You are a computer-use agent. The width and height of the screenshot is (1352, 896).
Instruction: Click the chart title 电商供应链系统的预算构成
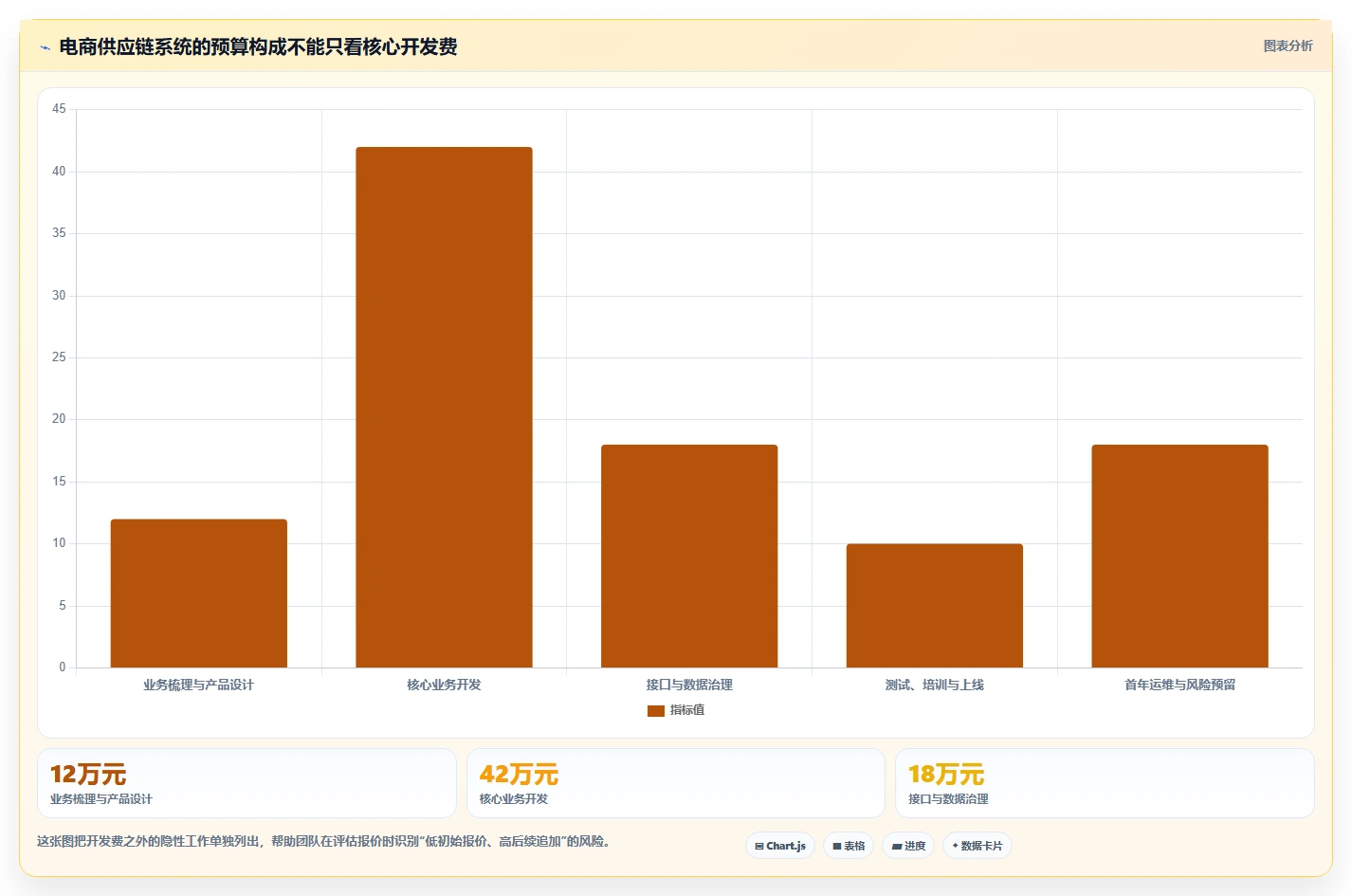coord(258,46)
